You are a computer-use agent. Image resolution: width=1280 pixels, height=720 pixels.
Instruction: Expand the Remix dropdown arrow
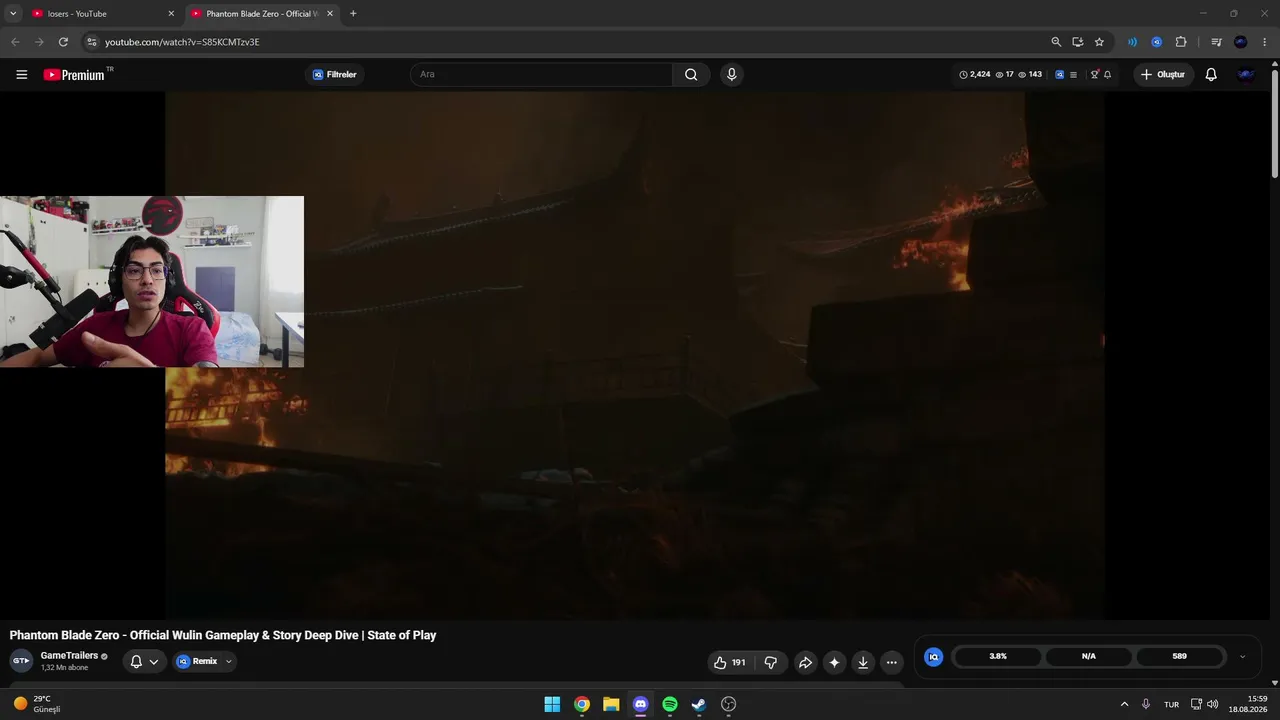[x=229, y=661]
